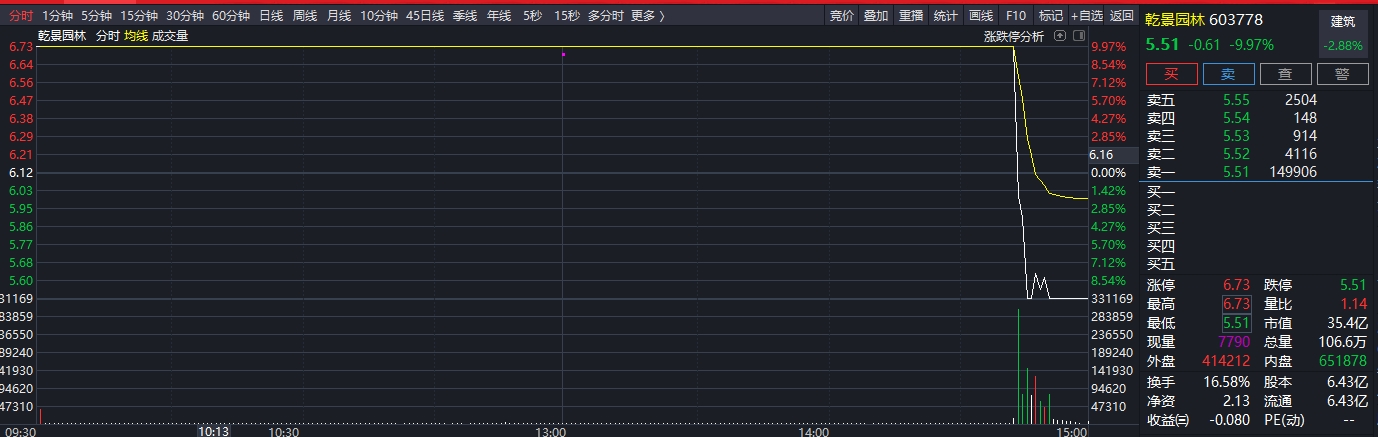Image resolution: width=1378 pixels, height=437 pixels.
Task: Click the 总量 value 106.6万
Action: (x=1343, y=342)
